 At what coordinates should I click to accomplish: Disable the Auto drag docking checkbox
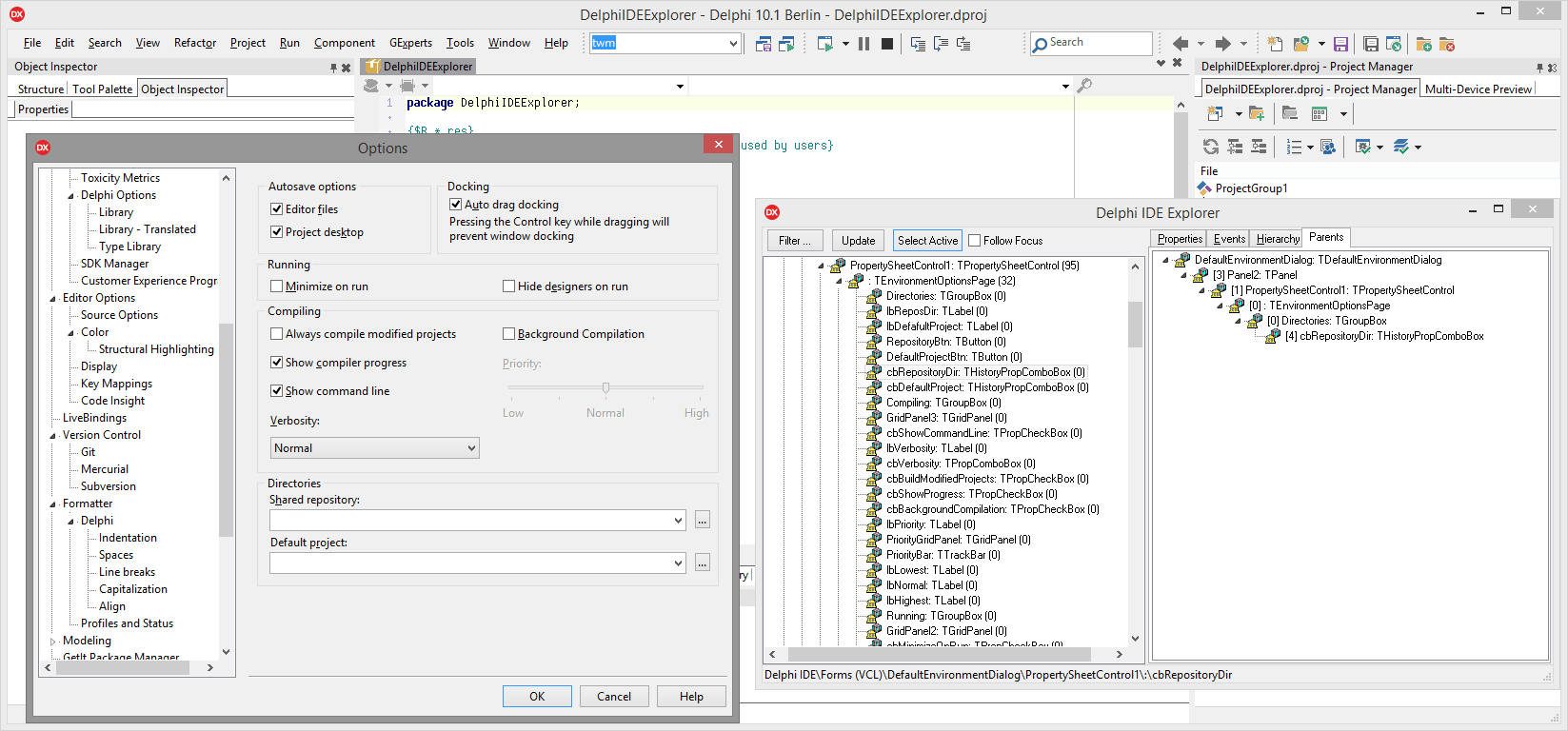(x=456, y=205)
